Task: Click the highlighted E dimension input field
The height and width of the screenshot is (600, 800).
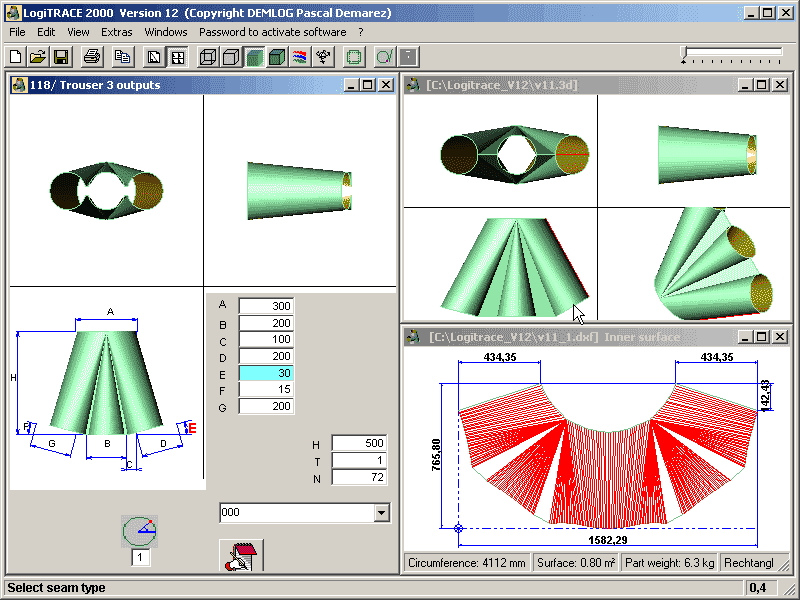Action: click(x=266, y=373)
